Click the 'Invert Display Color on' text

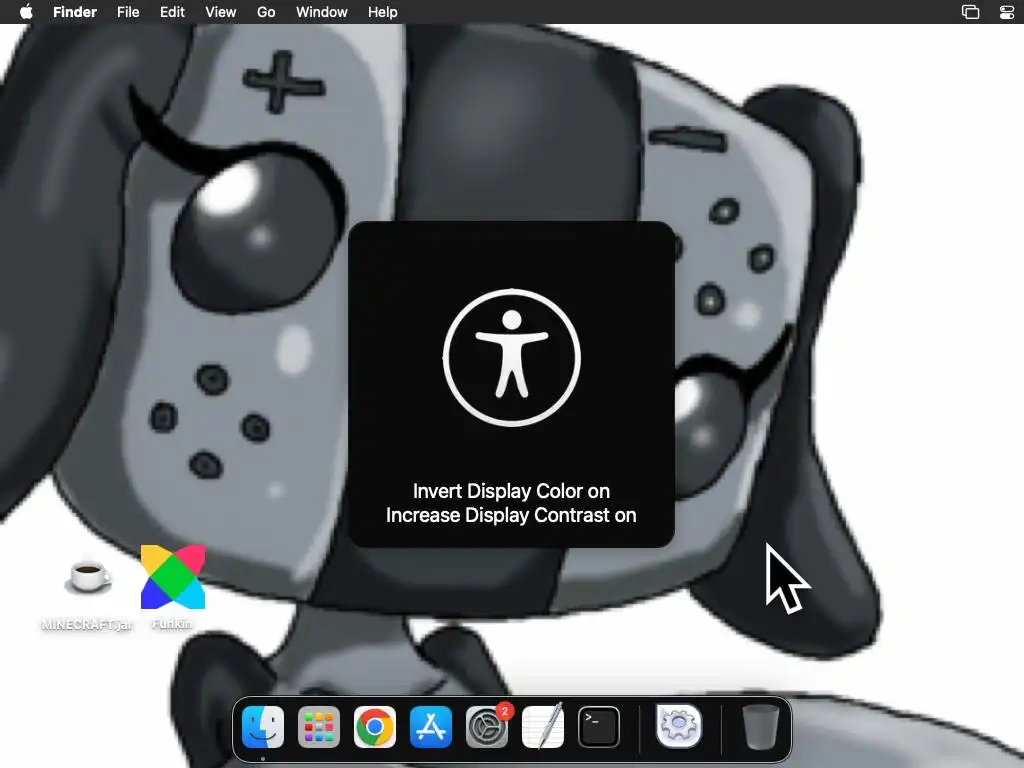pos(511,491)
